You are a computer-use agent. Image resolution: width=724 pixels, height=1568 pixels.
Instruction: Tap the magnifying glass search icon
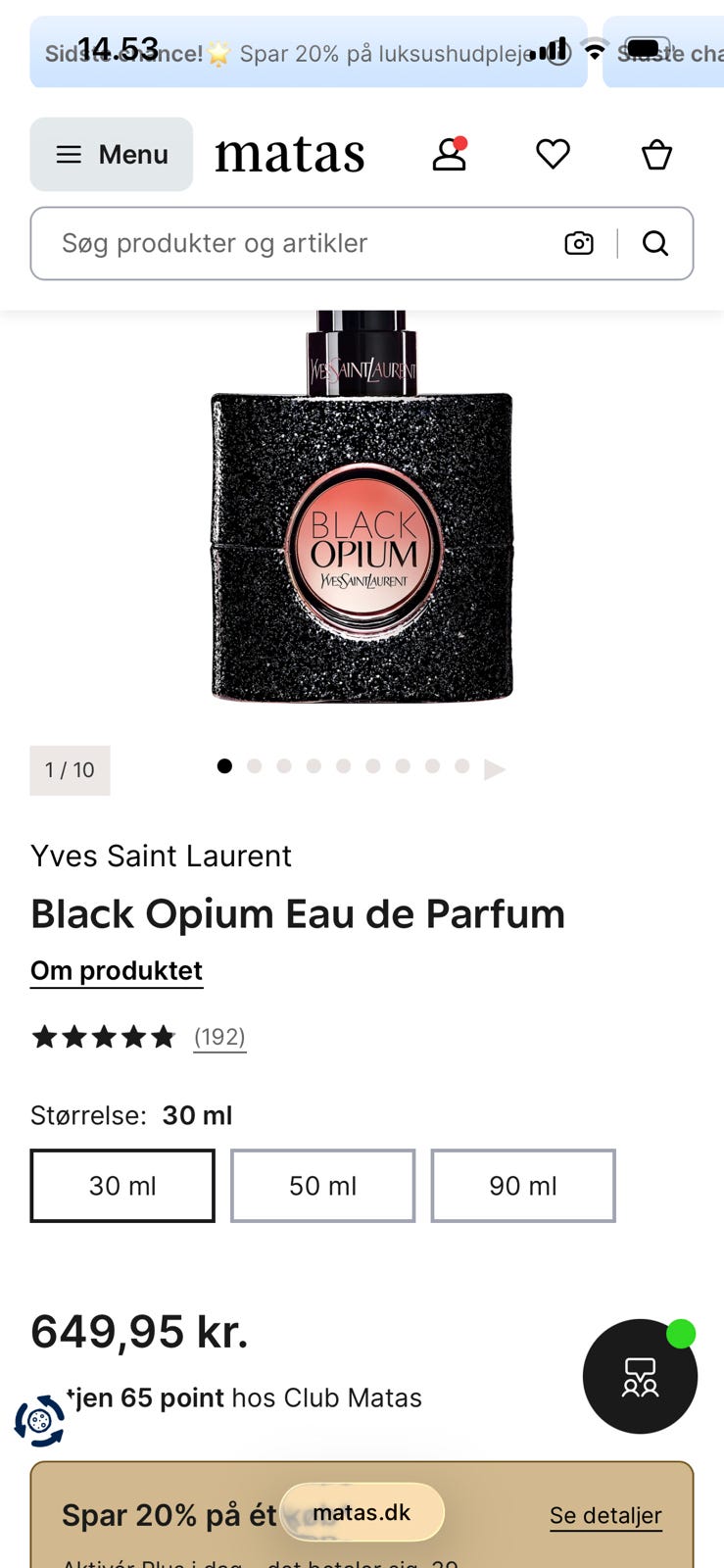click(655, 243)
